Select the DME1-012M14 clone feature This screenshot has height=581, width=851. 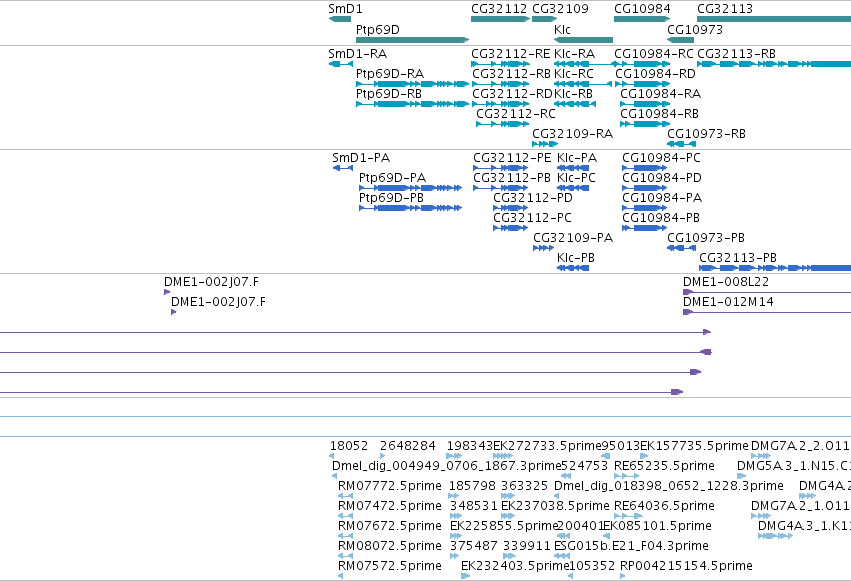point(767,312)
